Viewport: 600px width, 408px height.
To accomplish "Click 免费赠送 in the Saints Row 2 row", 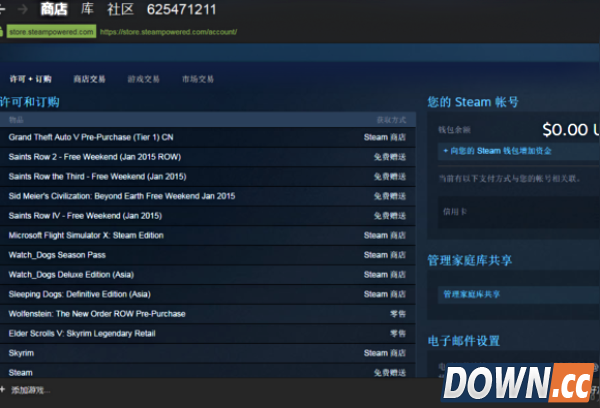I will 390,157.
